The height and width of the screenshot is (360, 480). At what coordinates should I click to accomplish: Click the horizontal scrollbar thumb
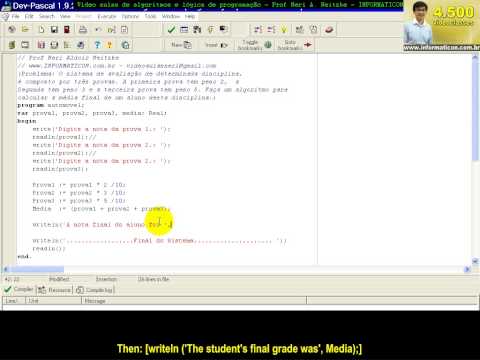(x=37, y=269)
